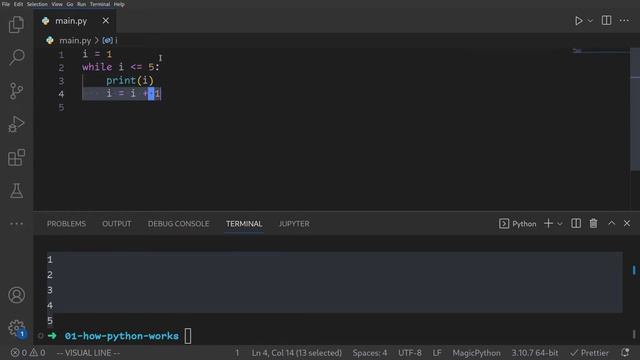Click line number 1 in gutter

(x=61, y=54)
